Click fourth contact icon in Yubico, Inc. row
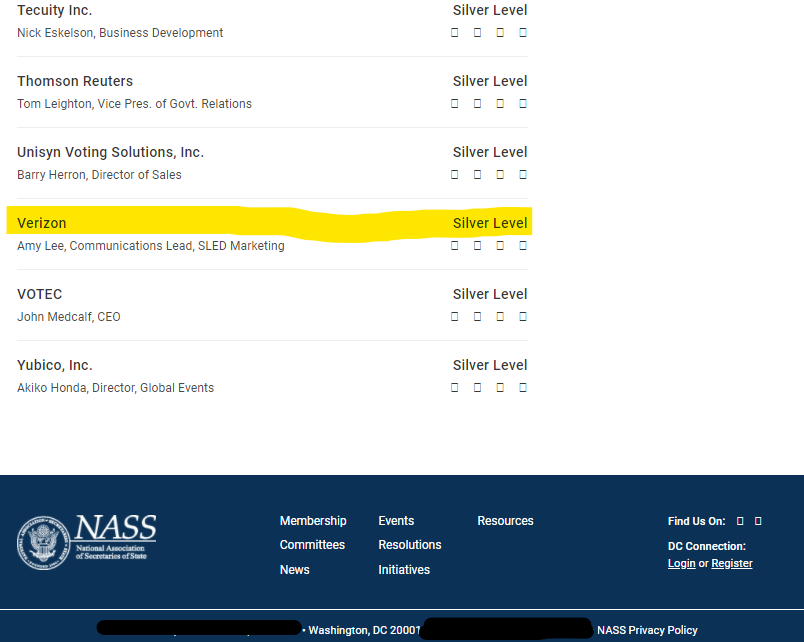804x642 pixels. point(522,388)
